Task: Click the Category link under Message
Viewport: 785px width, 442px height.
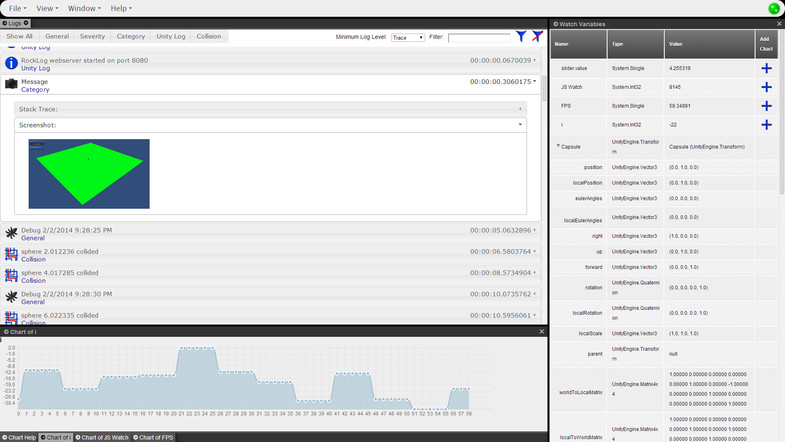Action: pos(35,90)
